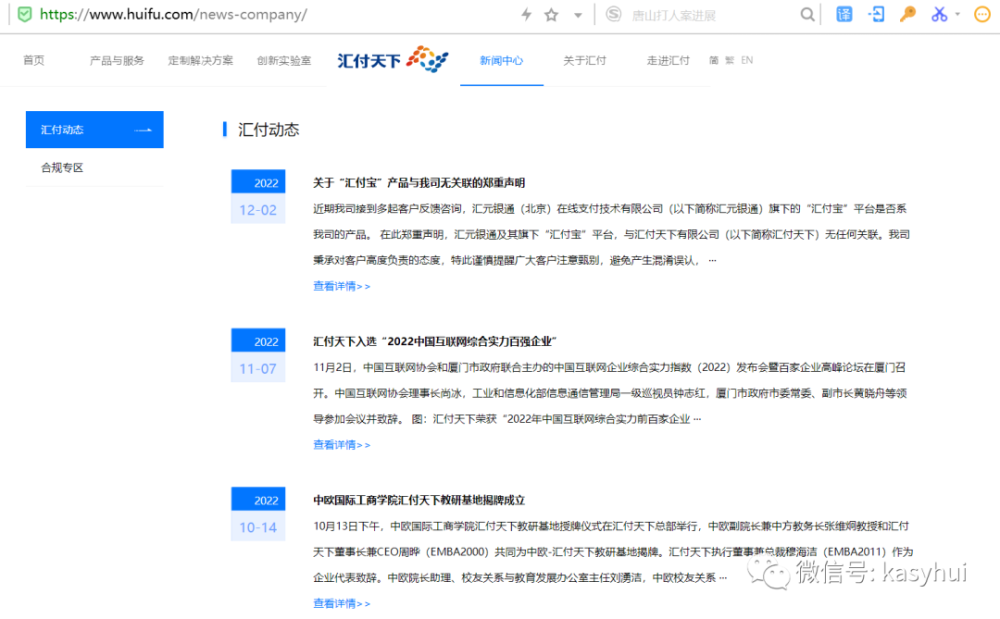The height and width of the screenshot is (619, 1000).
Task: Switch language to 繁 traditional Chinese
Action: click(x=730, y=61)
